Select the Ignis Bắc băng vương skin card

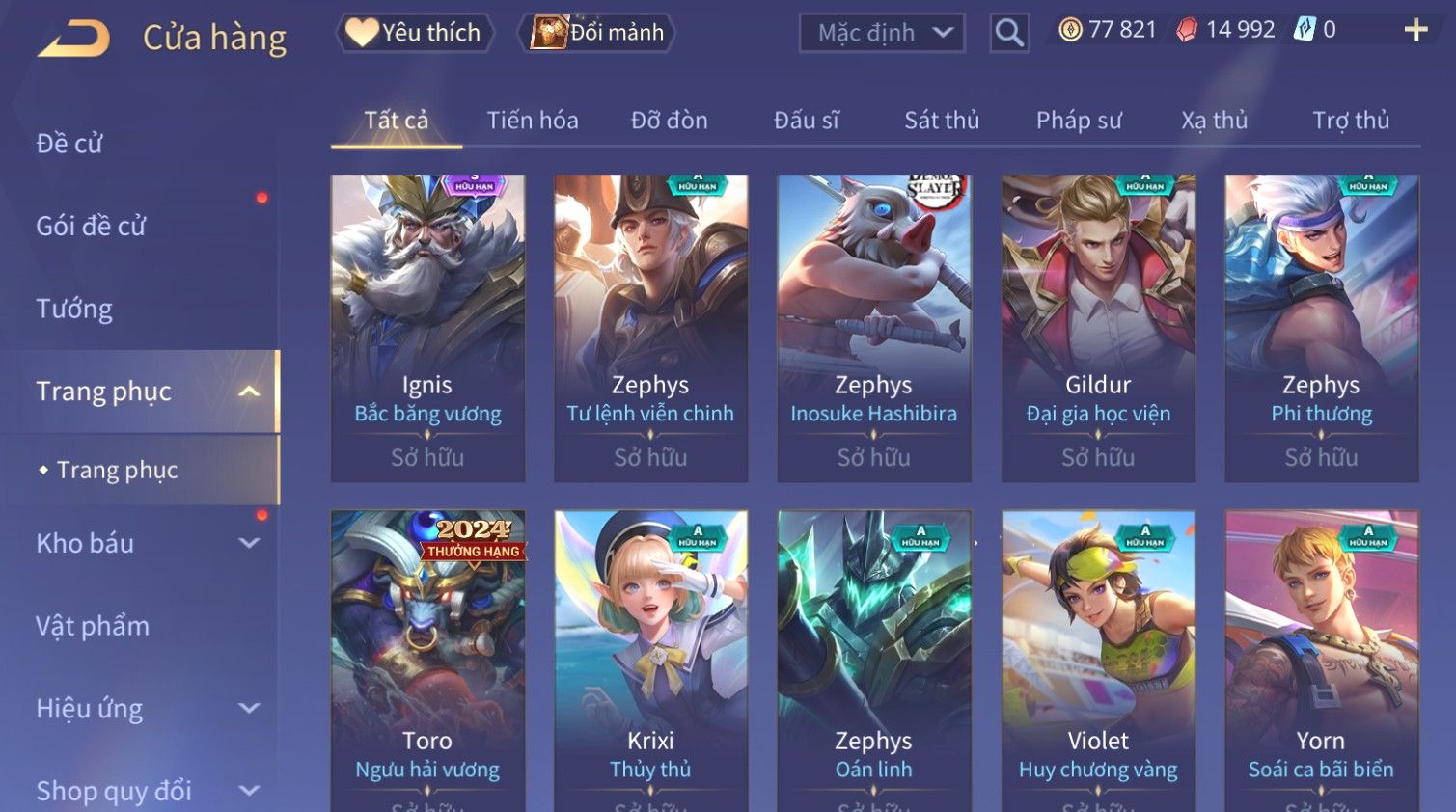click(x=427, y=328)
